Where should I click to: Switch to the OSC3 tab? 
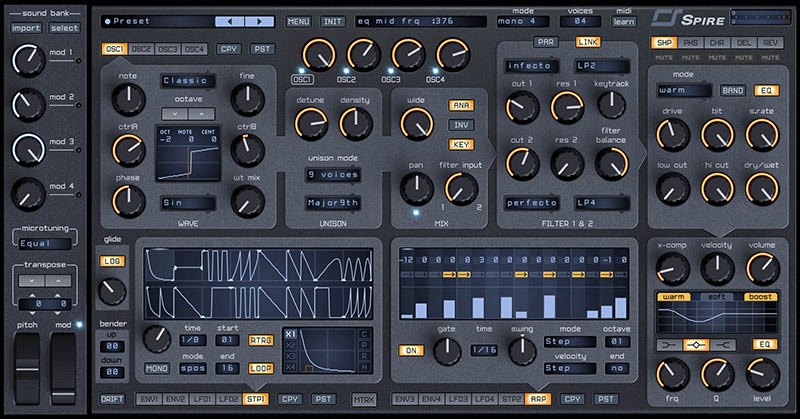pyautogui.click(x=168, y=49)
